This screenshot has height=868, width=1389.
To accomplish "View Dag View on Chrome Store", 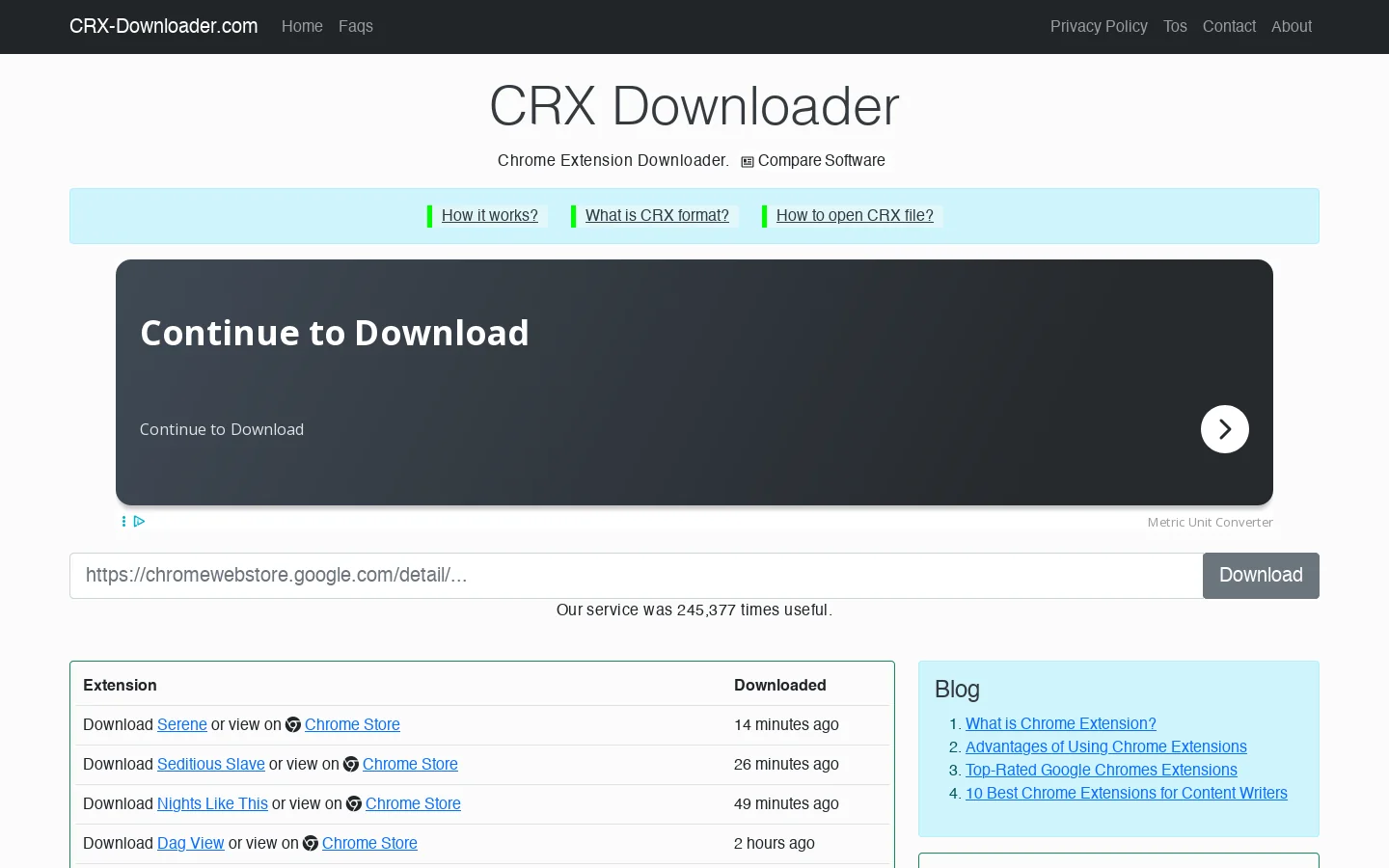I will pyautogui.click(x=369, y=843).
